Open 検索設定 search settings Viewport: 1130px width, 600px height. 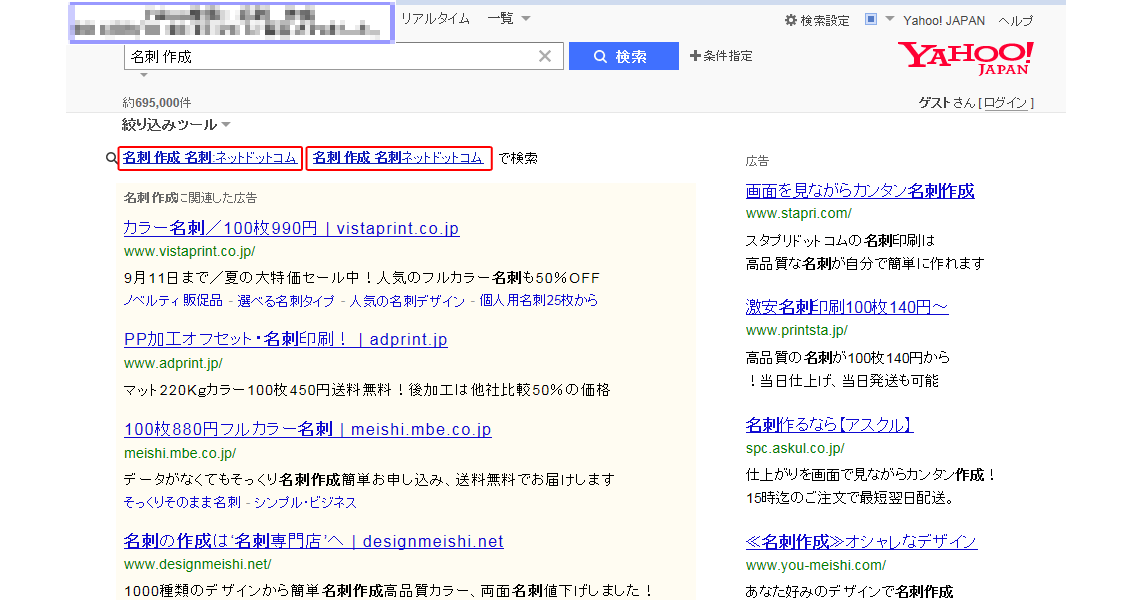[x=817, y=20]
